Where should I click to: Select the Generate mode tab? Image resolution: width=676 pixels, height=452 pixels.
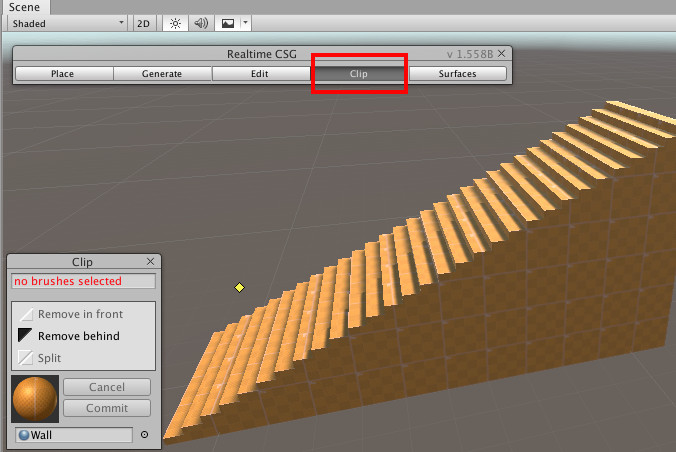pos(162,74)
